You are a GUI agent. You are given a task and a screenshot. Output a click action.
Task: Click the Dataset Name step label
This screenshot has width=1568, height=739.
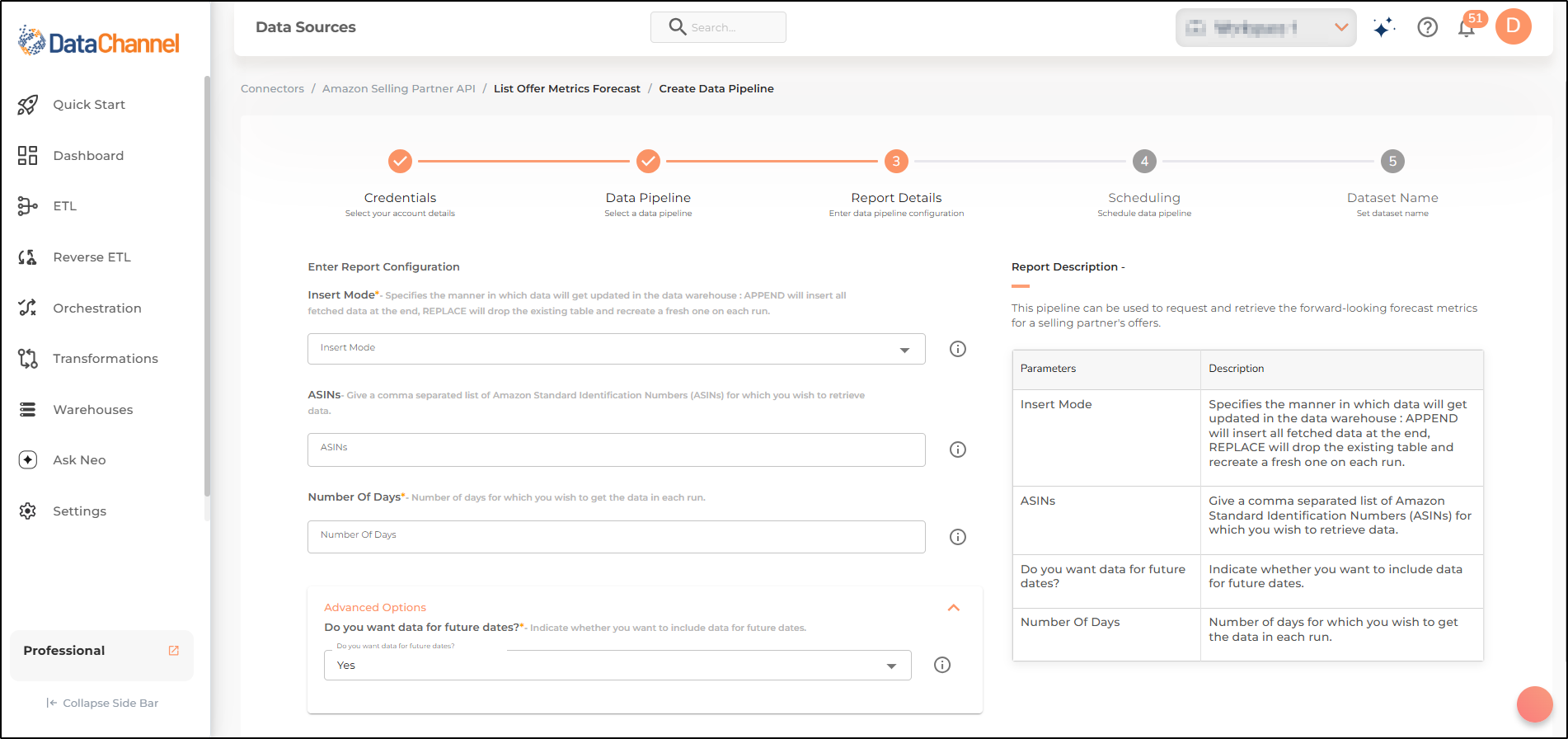click(1392, 198)
